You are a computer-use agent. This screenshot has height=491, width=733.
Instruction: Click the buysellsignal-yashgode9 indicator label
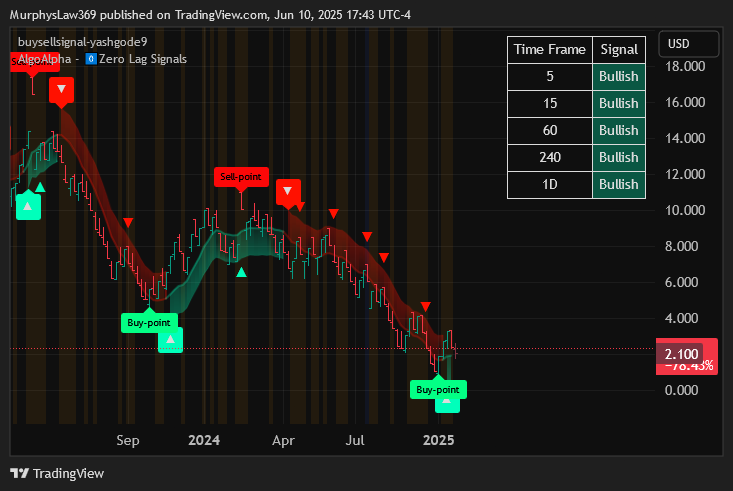click(x=82, y=42)
